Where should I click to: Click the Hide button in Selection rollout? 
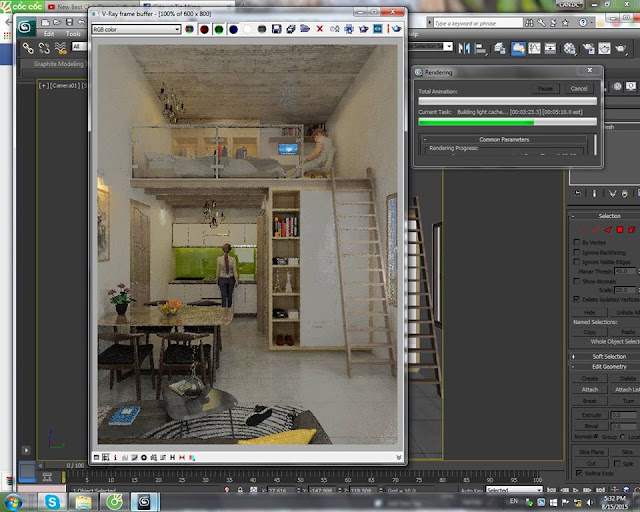click(x=589, y=312)
